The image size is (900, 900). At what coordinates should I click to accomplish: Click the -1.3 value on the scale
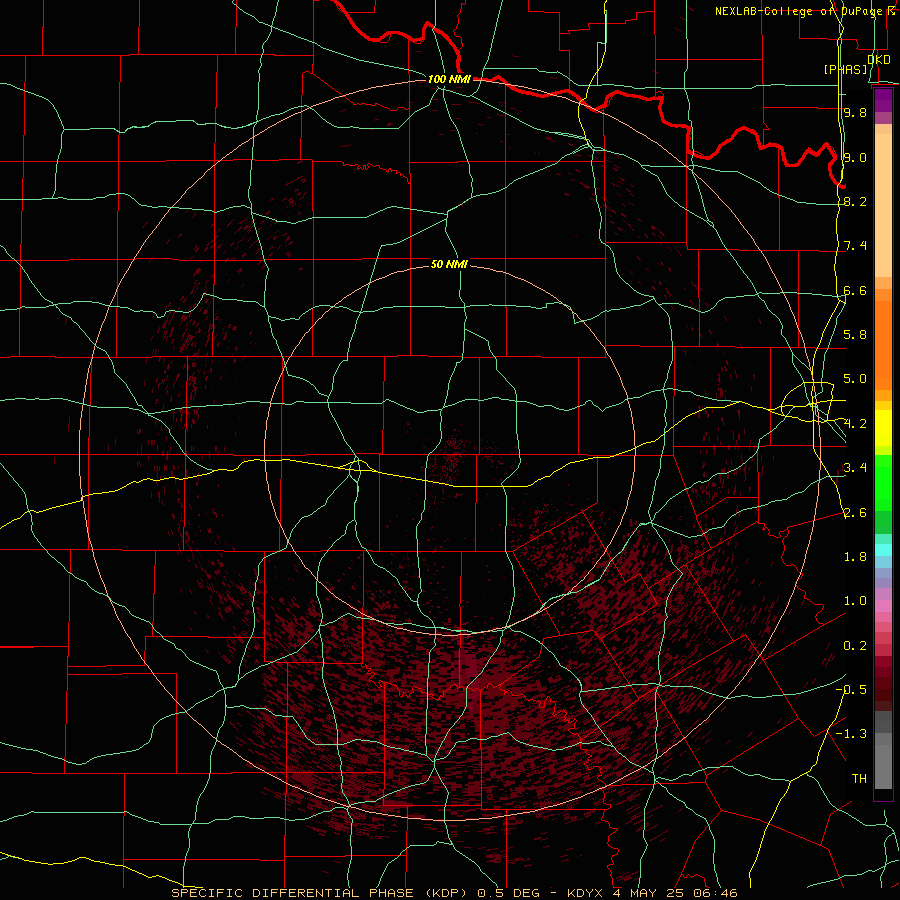pos(851,734)
